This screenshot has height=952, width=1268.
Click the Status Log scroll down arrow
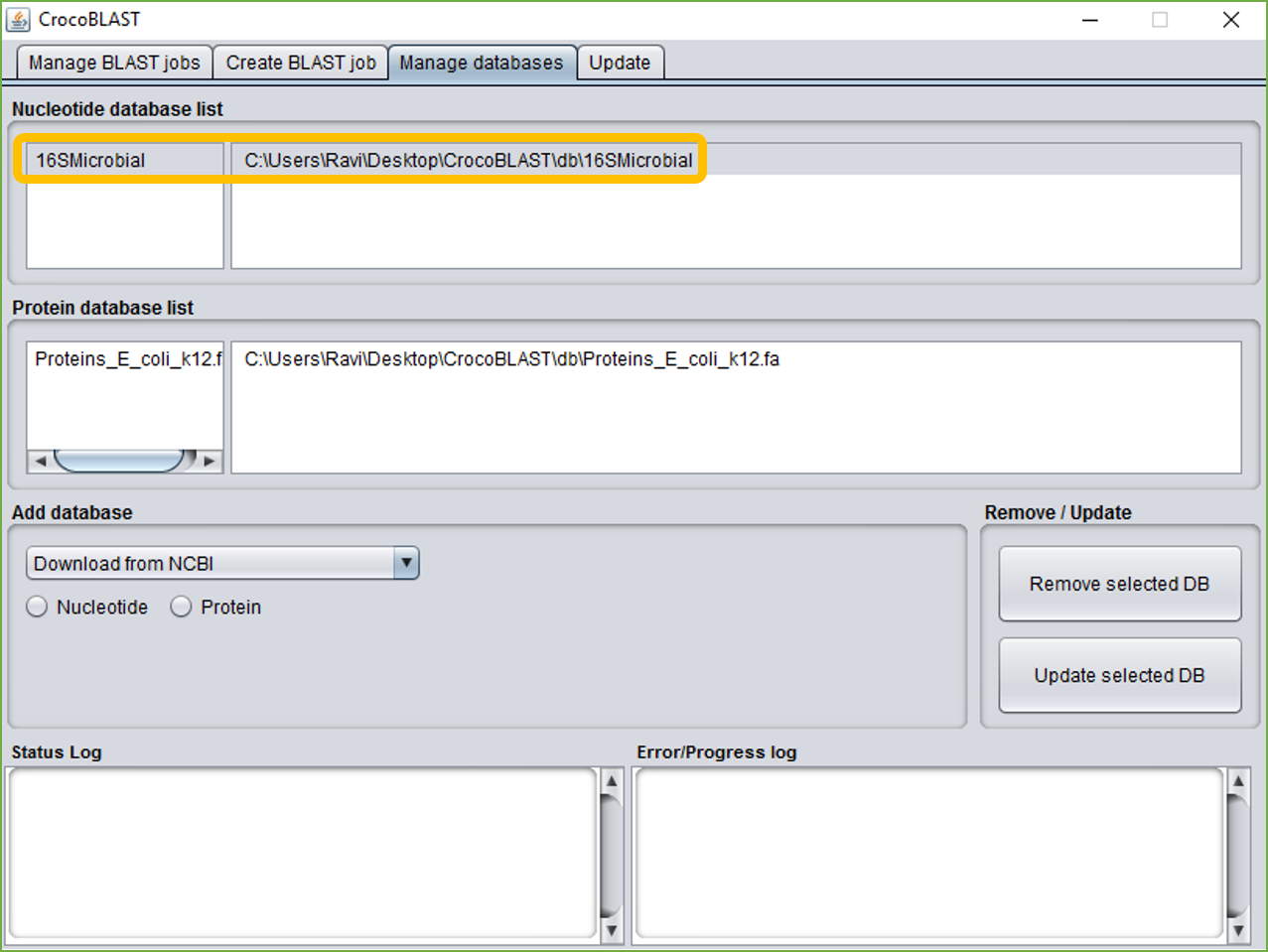[612, 930]
